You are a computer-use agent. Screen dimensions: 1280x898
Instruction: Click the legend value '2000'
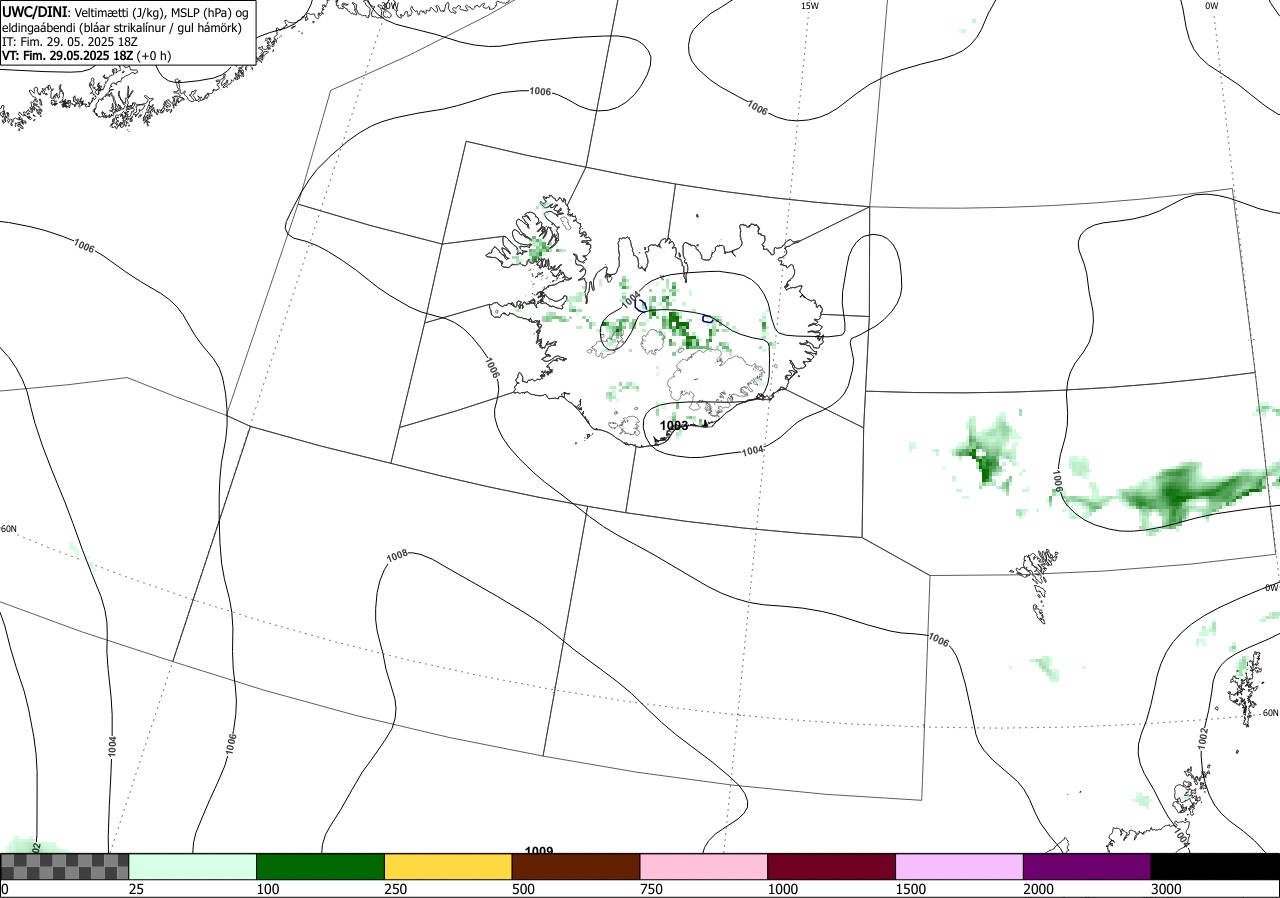tap(1038, 889)
